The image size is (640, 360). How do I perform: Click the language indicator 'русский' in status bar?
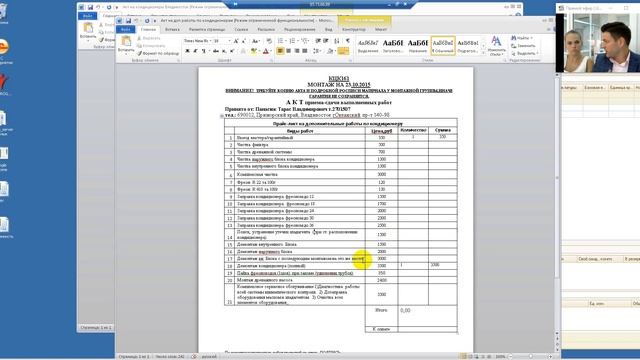[x=209, y=356]
